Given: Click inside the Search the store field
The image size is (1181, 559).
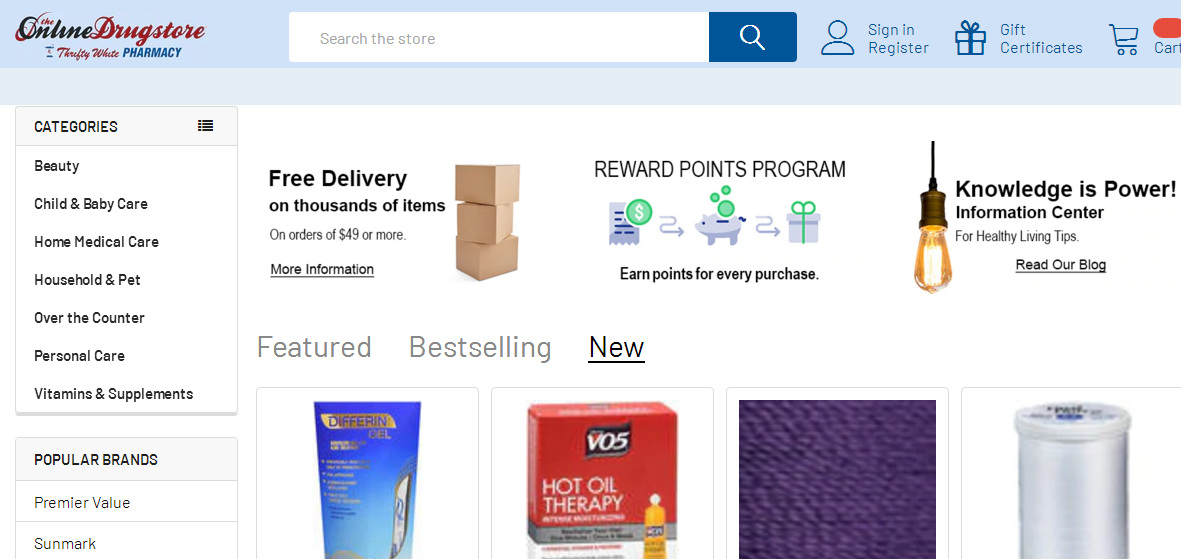Looking at the screenshot, I should pyautogui.click(x=499, y=37).
